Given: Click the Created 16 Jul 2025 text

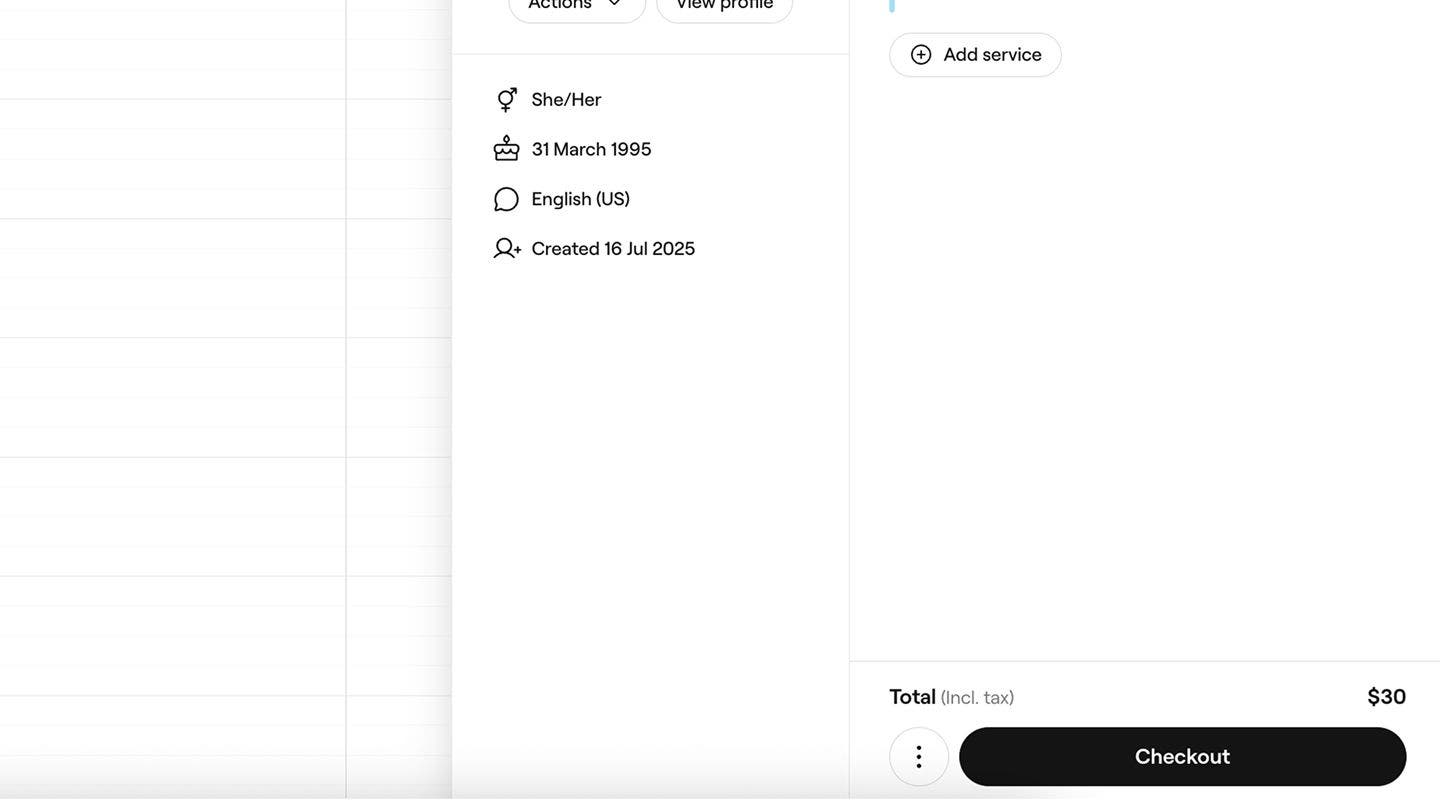Looking at the screenshot, I should tap(613, 248).
